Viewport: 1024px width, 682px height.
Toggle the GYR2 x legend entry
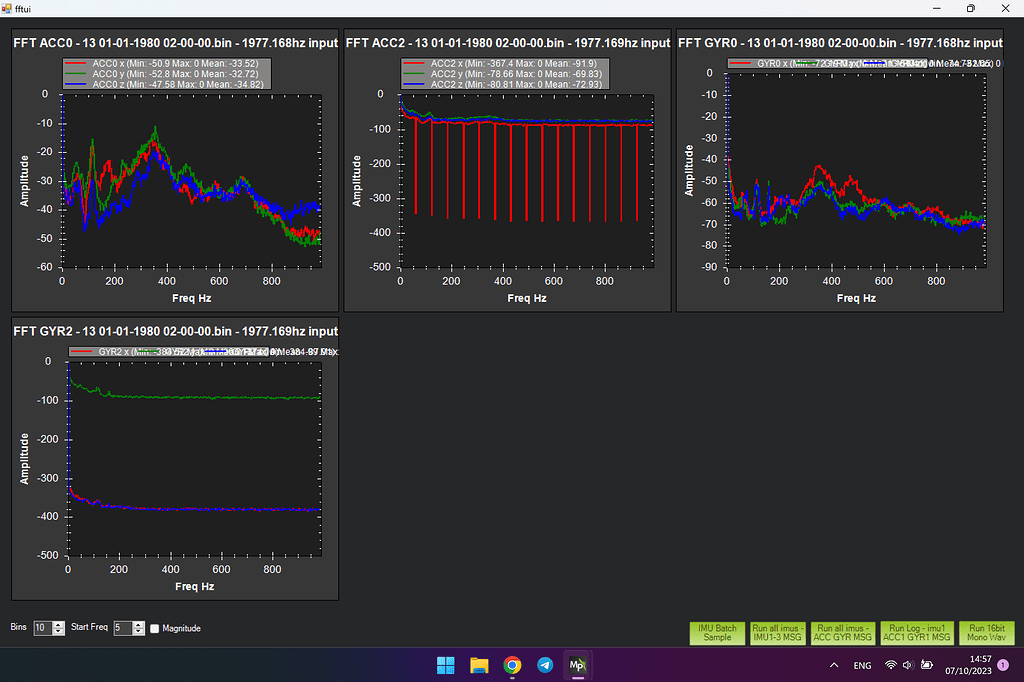pos(110,352)
